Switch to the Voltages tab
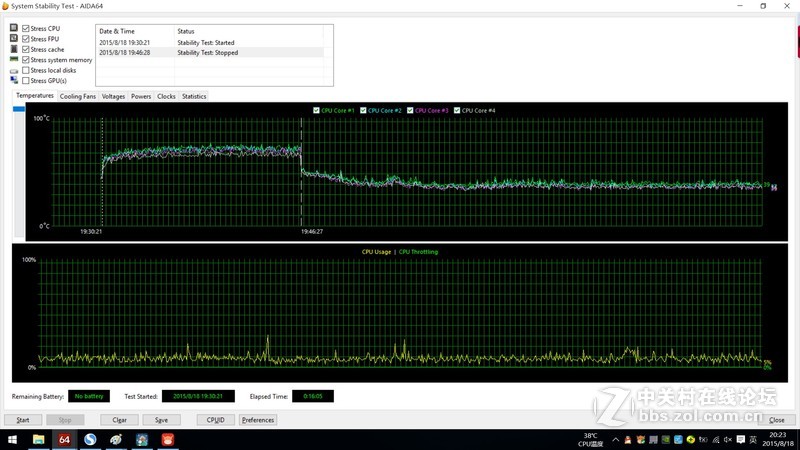The image size is (800, 450). pyautogui.click(x=113, y=97)
